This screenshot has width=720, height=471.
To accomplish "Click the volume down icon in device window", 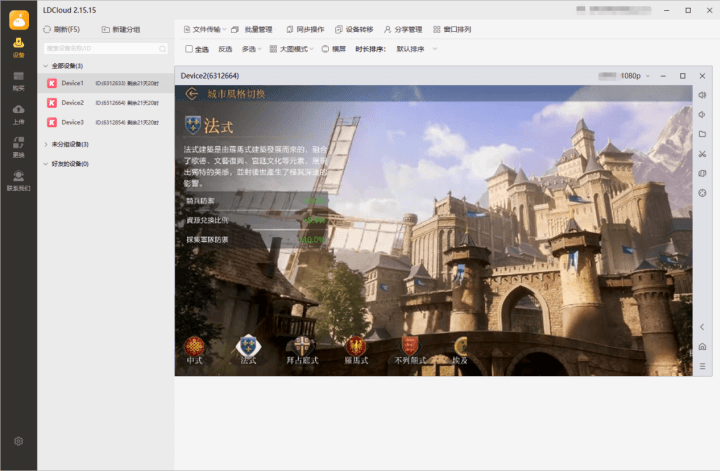I will [x=702, y=115].
